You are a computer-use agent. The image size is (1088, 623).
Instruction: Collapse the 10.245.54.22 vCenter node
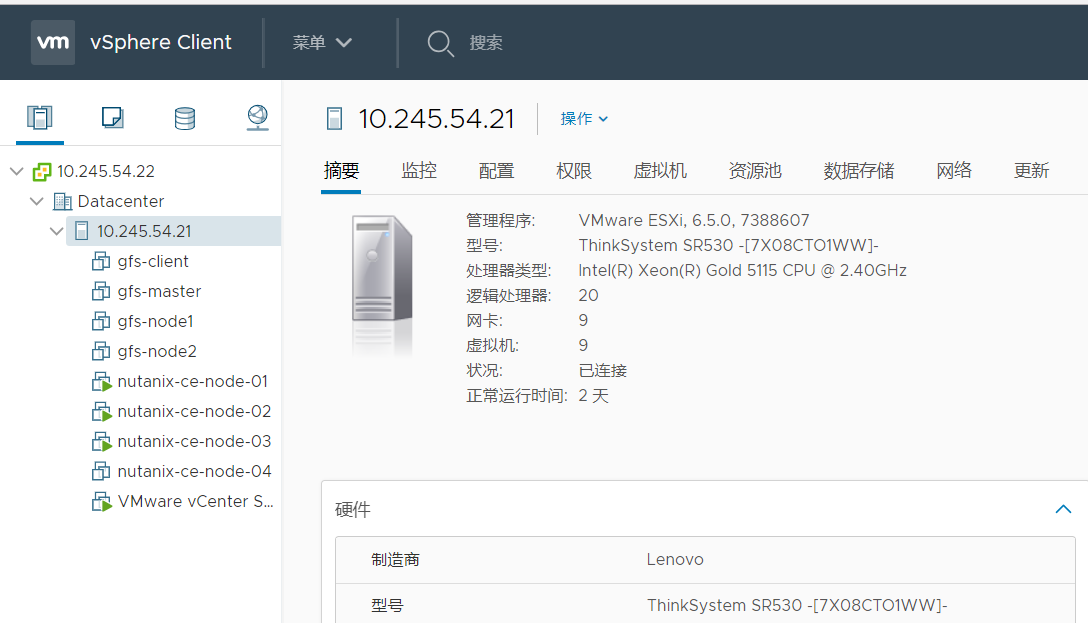pos(17,171)
